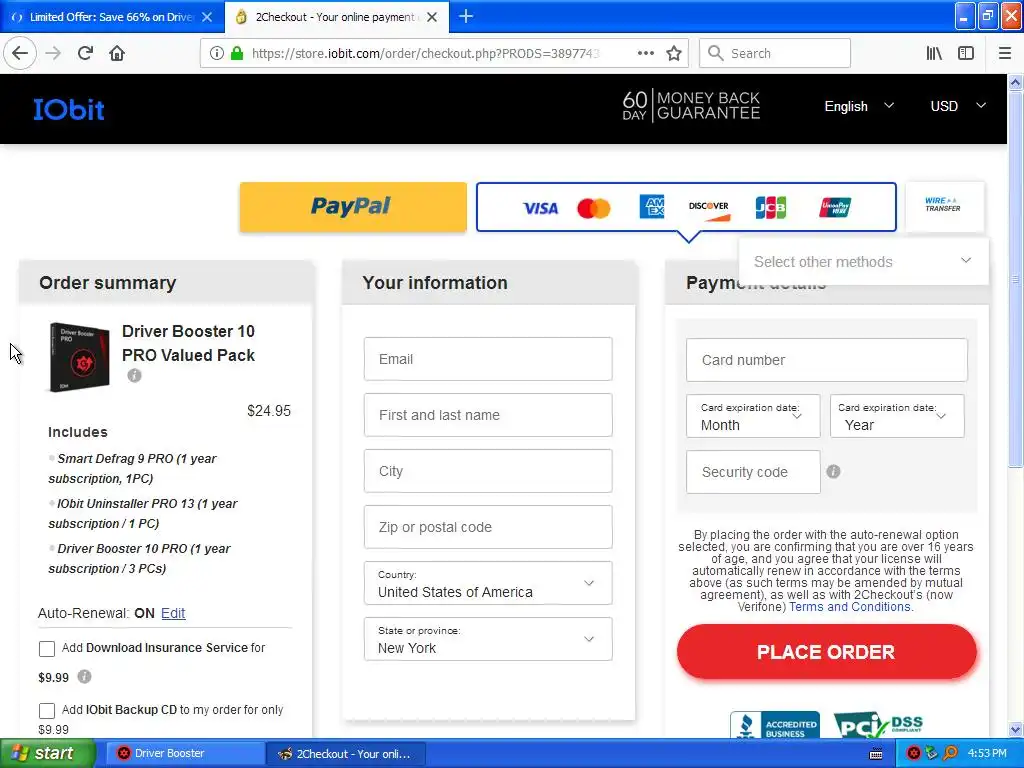The image size is (1024, 768).
Task: Open the USD currency dropdown
Action: (957, 106)
